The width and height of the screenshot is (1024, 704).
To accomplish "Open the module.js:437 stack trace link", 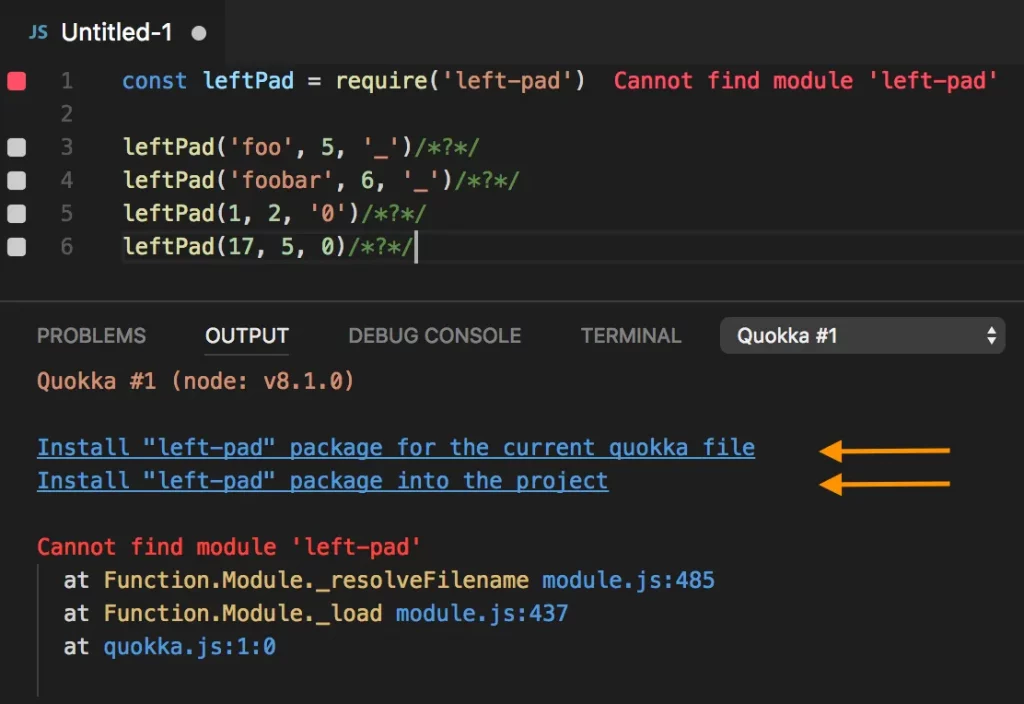I will [x=482, y=614].
